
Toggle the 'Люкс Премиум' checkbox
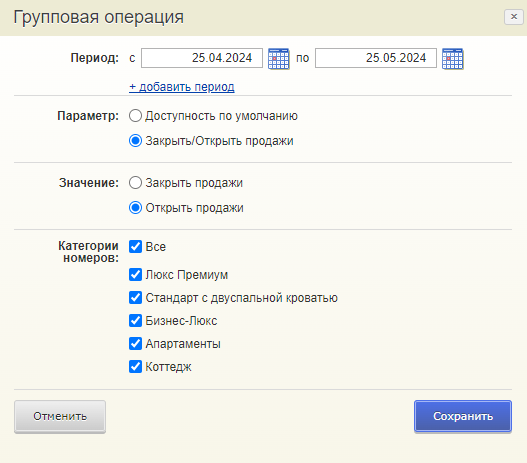(135, 275)
